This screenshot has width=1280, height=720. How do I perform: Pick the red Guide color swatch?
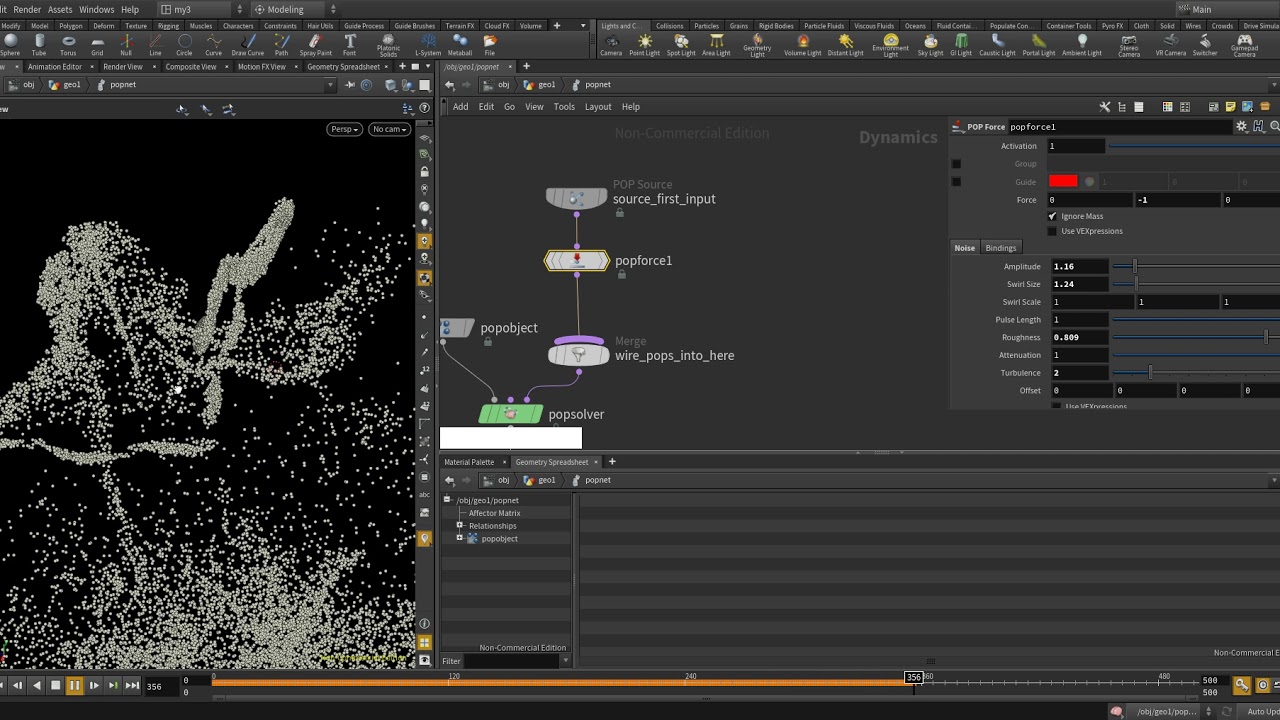point(1063,182)
